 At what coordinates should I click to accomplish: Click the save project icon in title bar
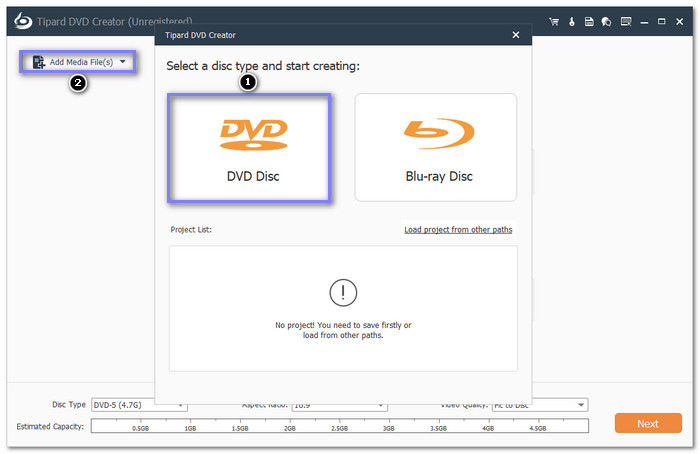click(x=589, y=21)
